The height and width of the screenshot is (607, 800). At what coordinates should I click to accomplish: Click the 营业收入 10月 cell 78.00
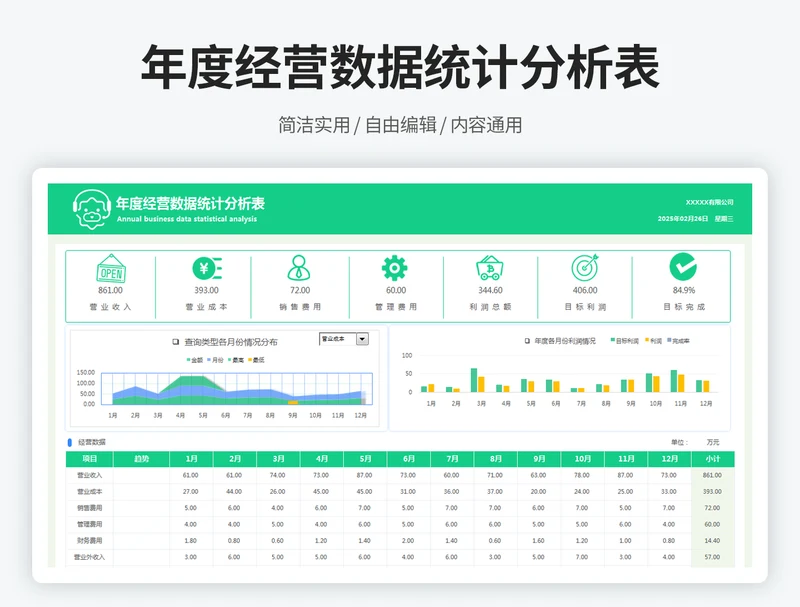582,475
